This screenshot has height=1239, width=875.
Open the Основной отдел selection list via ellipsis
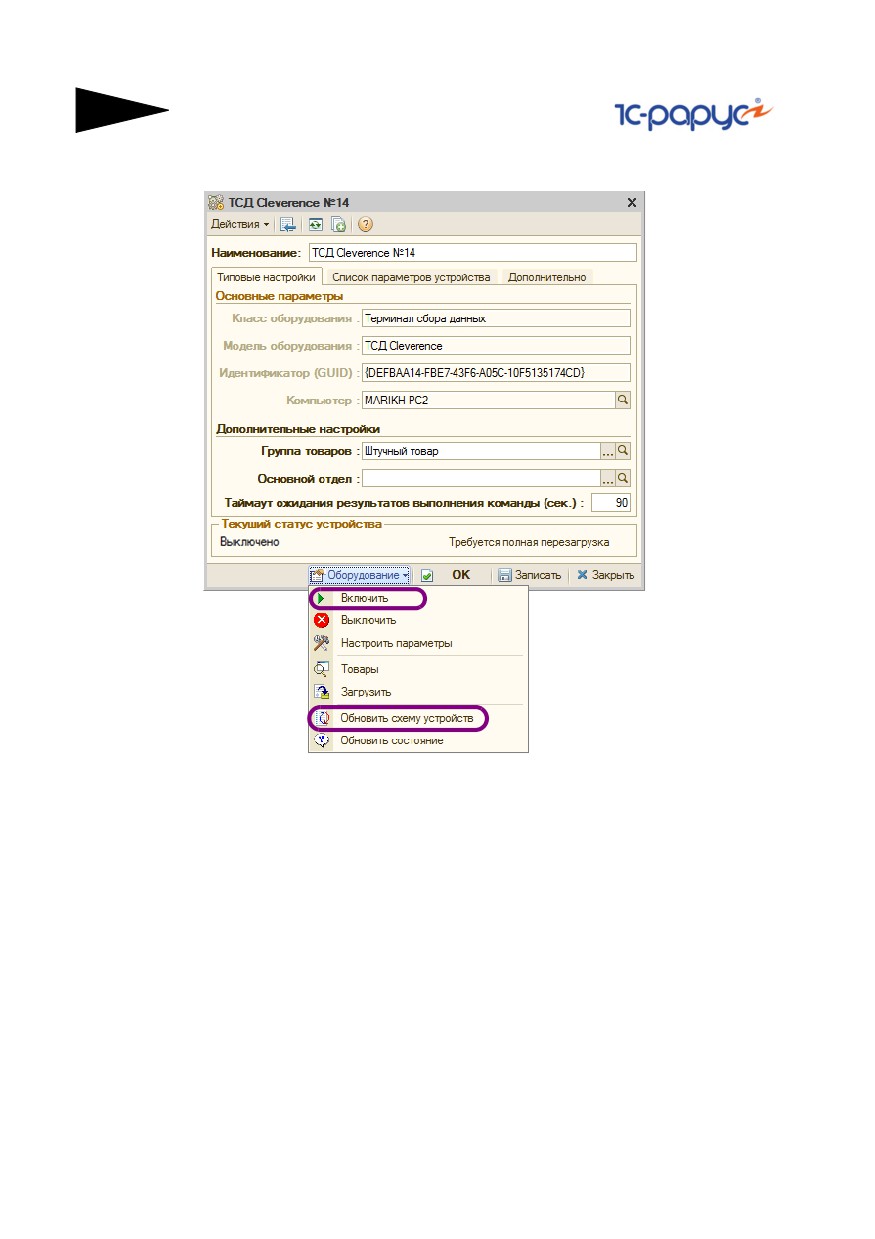[607, 478]
